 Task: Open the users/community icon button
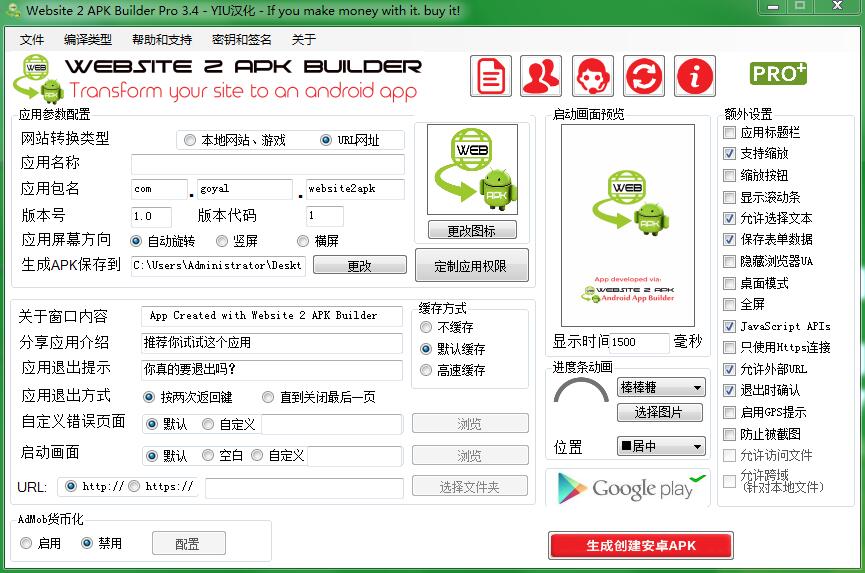click(x=541, y=76)
